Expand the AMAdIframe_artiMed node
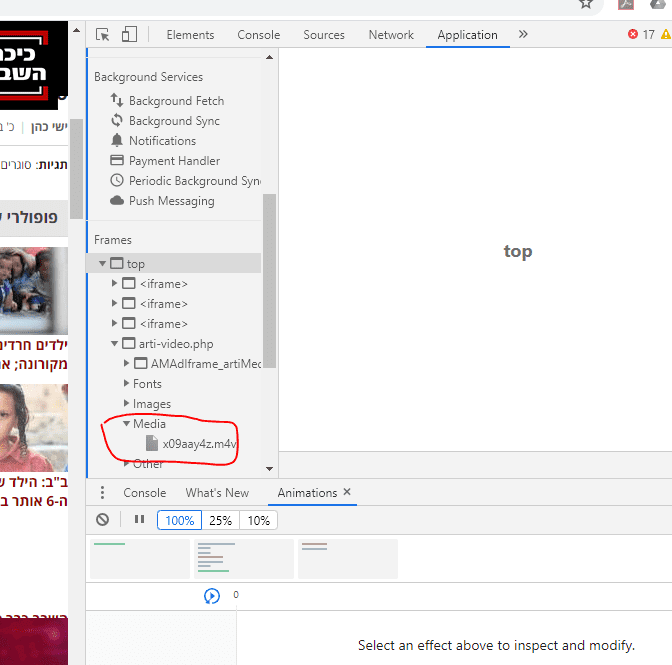This screenshot has height=665, width=672. 126,363
